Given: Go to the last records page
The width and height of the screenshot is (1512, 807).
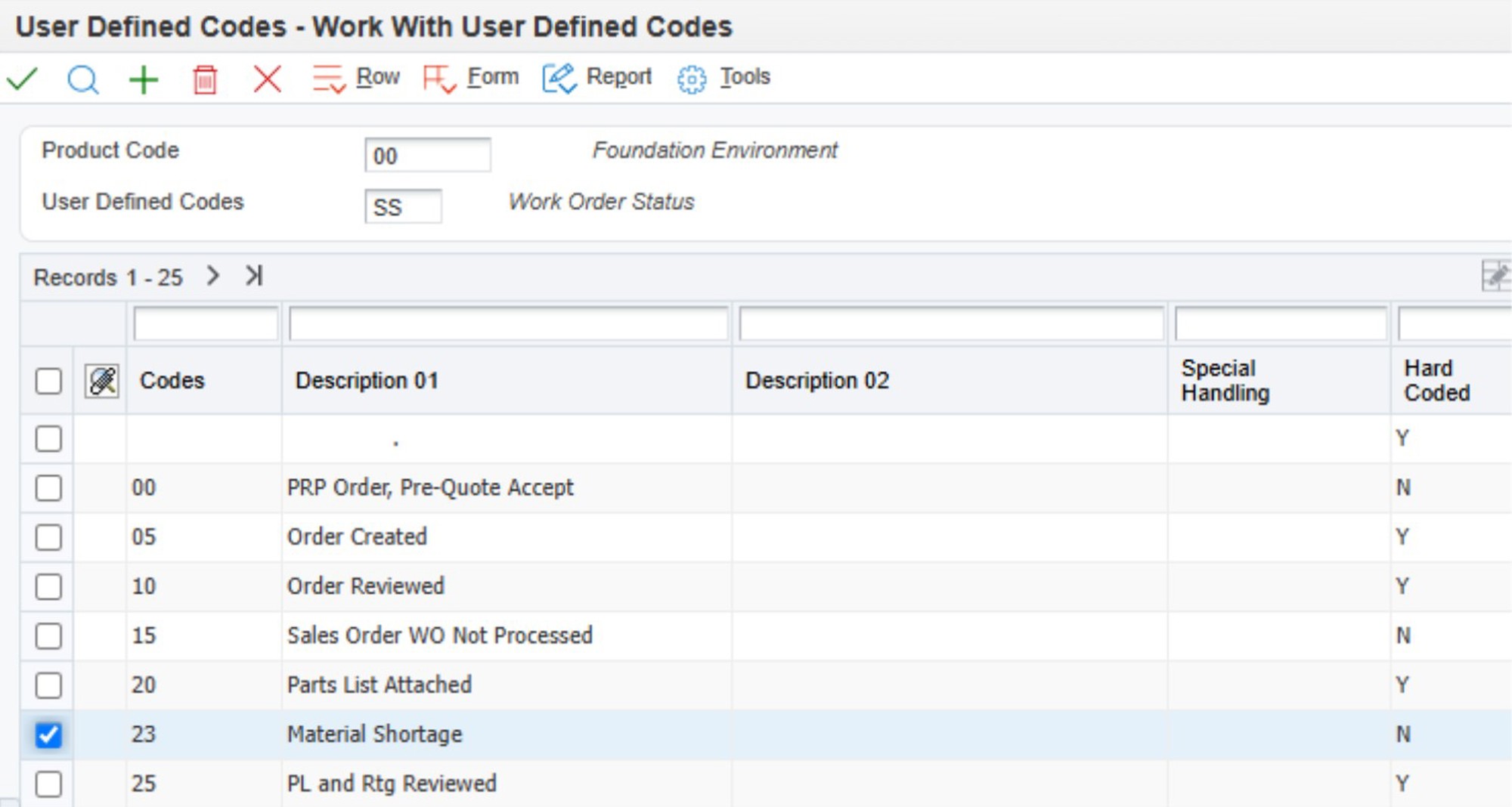Looking at the screenshot, I should 254,276.
